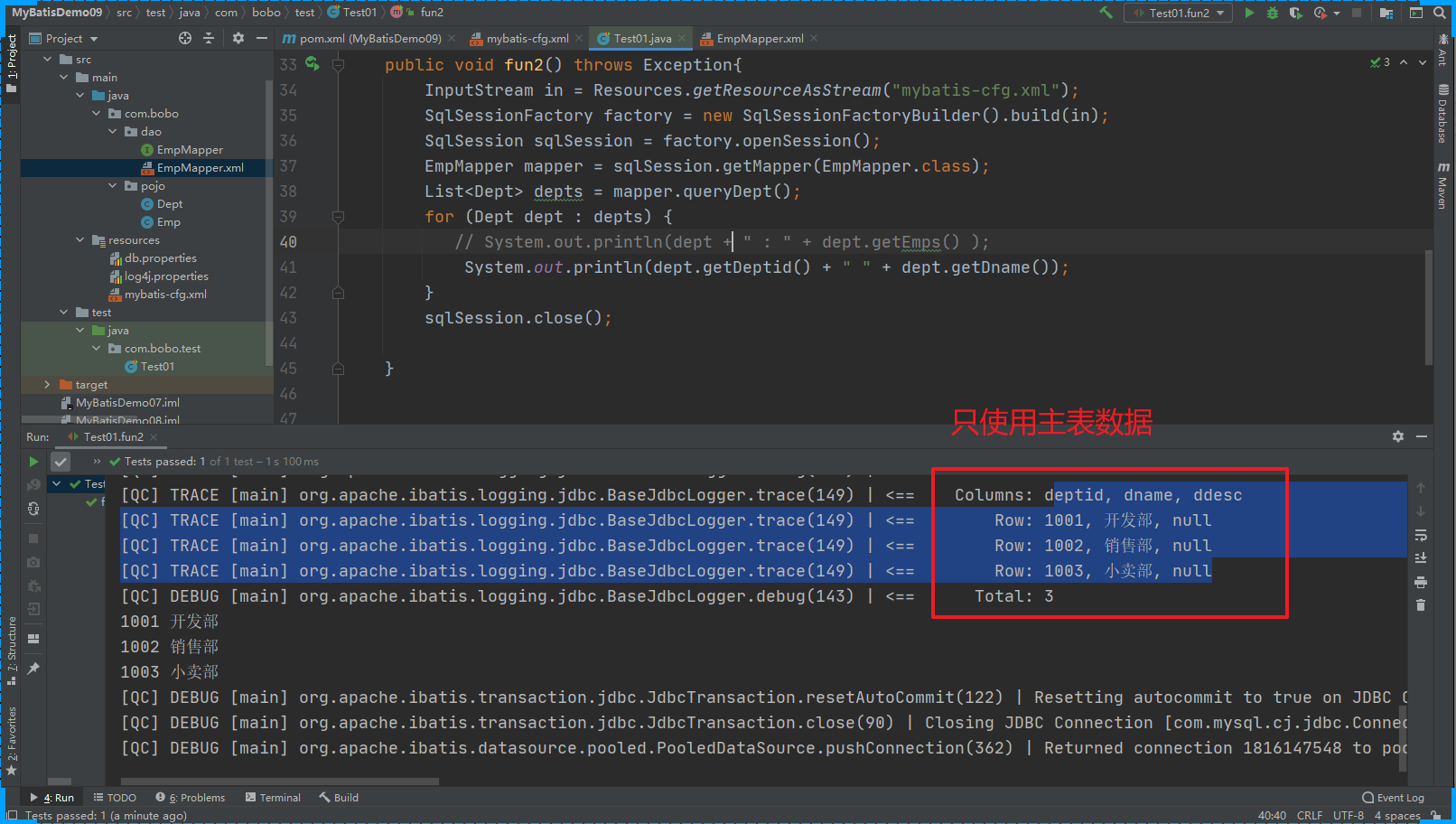Screen dimensions: 1456x824
Task: Open the Maven side tool window
Action: [x=1443, y=185]
